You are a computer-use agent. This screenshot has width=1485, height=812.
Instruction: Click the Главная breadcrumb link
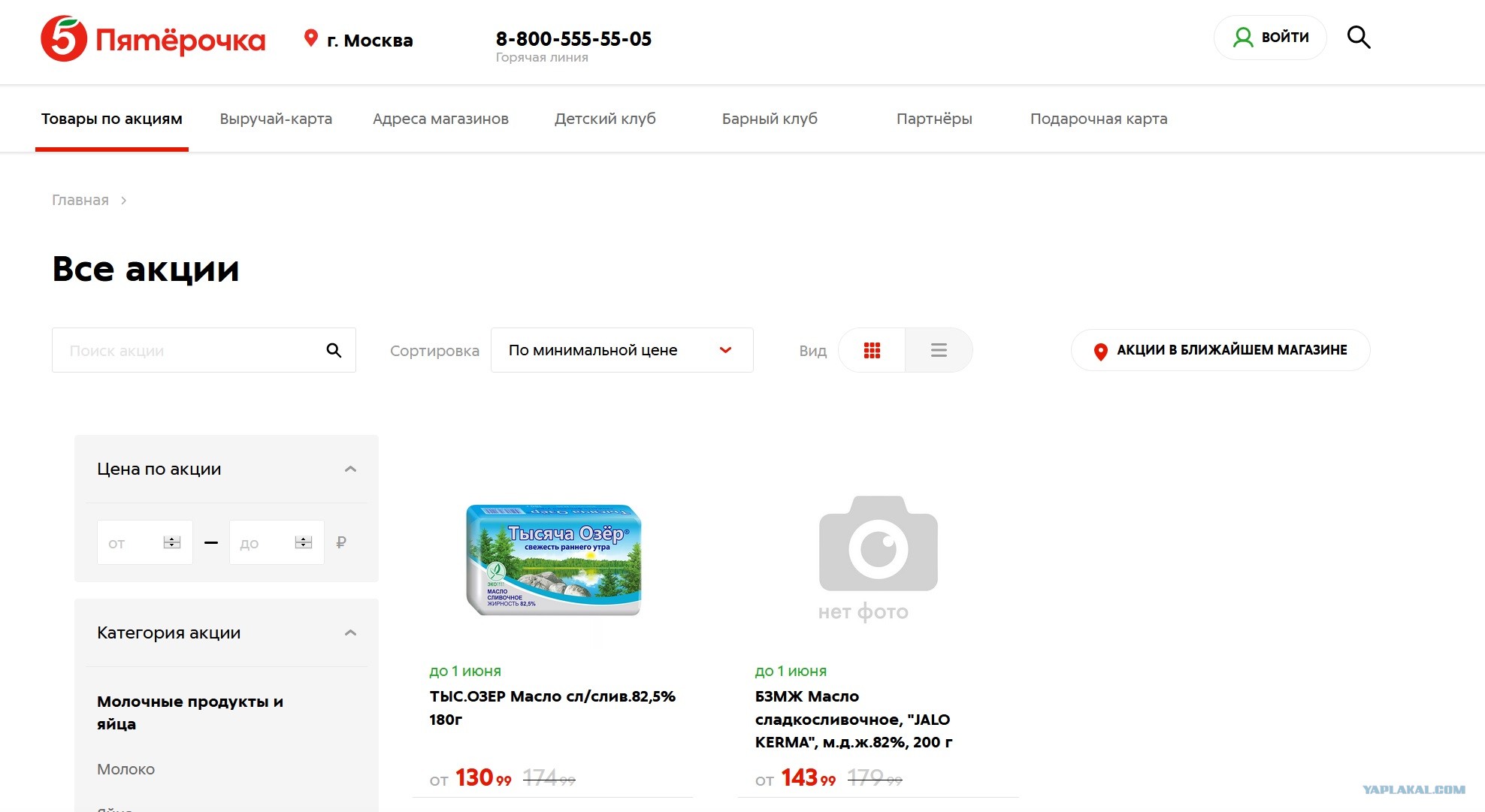click(x=80, y=200)
